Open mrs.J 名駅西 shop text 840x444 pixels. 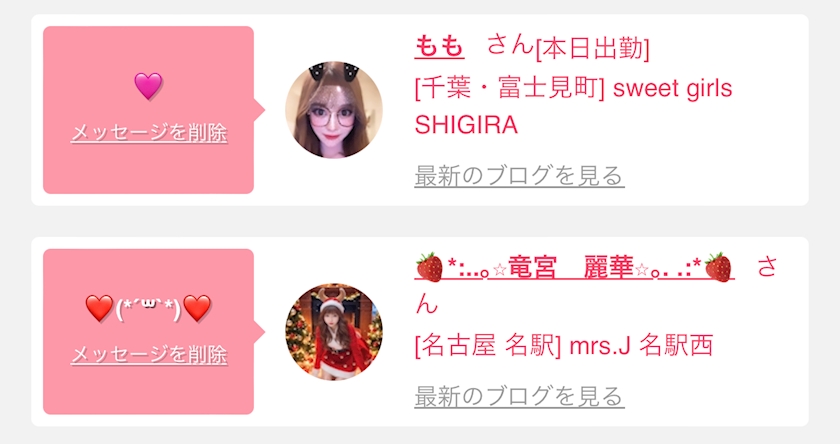(x=641, y=346)
